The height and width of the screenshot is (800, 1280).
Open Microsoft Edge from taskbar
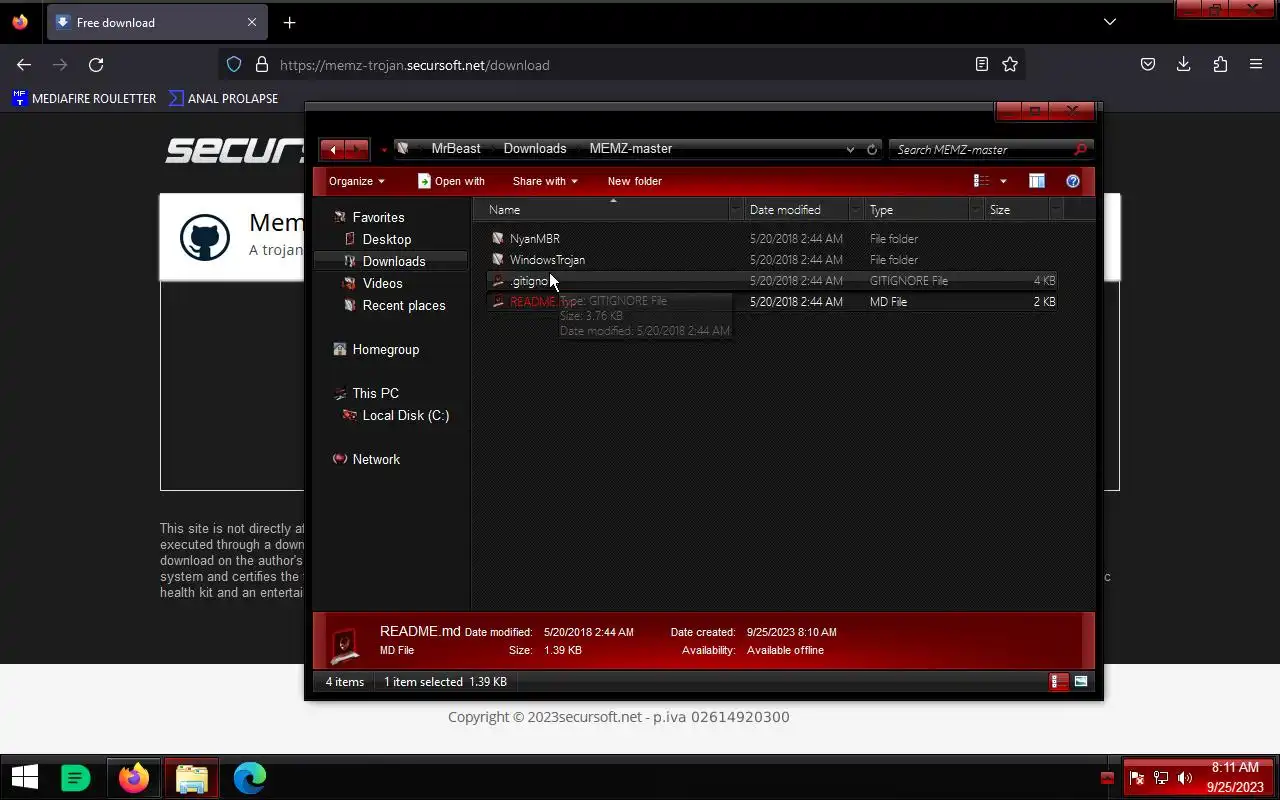tap(249, 777)
